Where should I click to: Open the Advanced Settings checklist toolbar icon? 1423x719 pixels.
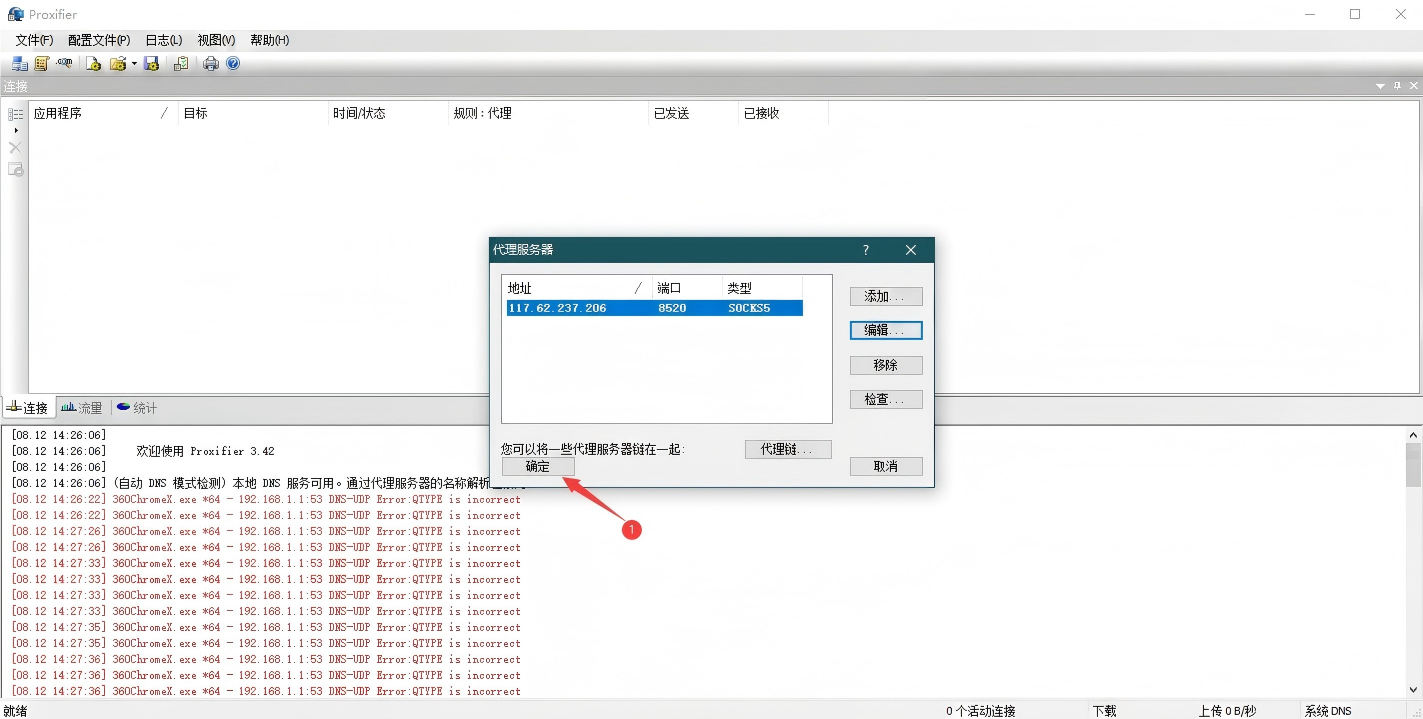[x=181, y=64]
